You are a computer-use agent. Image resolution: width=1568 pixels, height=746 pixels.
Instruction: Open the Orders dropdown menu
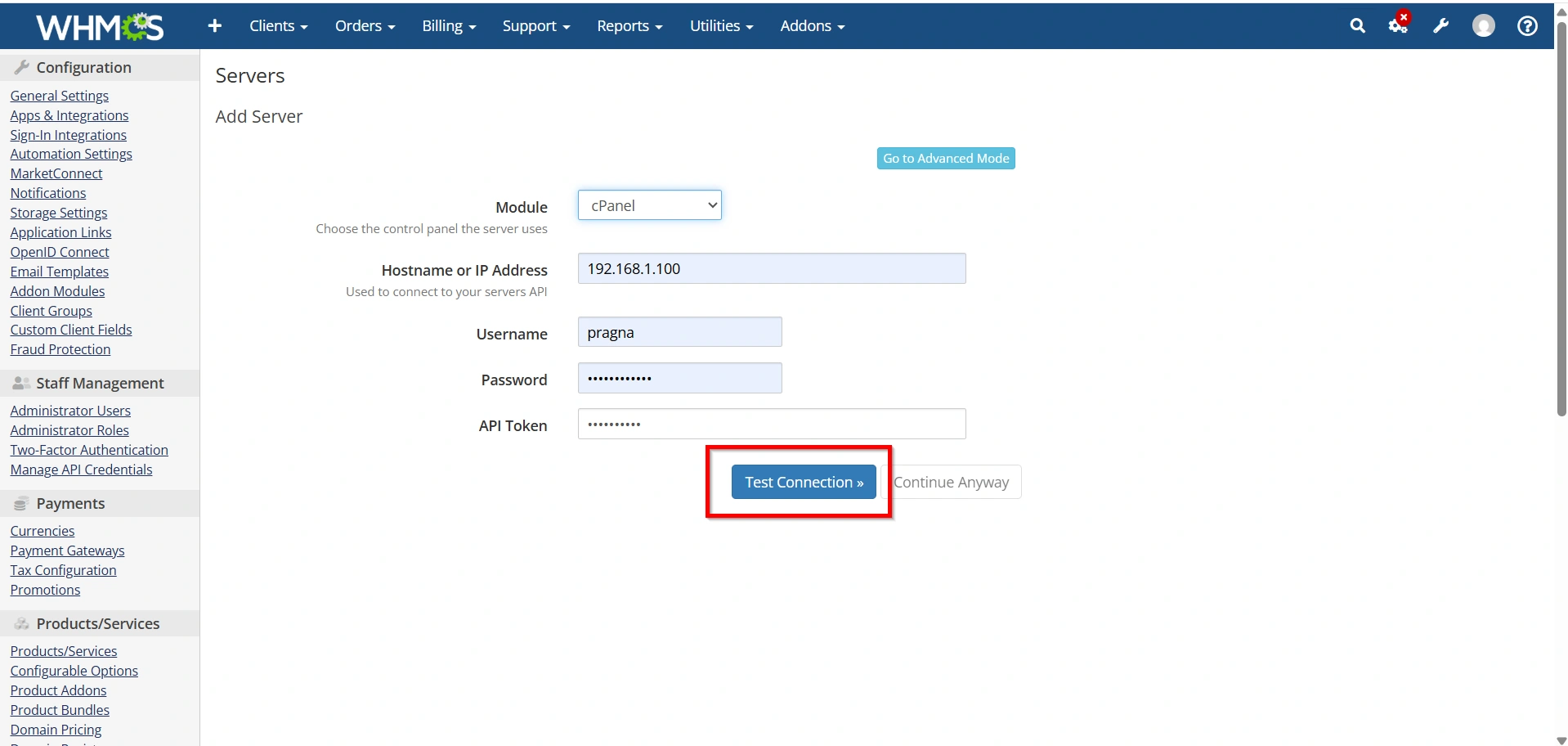coord(365,26)
